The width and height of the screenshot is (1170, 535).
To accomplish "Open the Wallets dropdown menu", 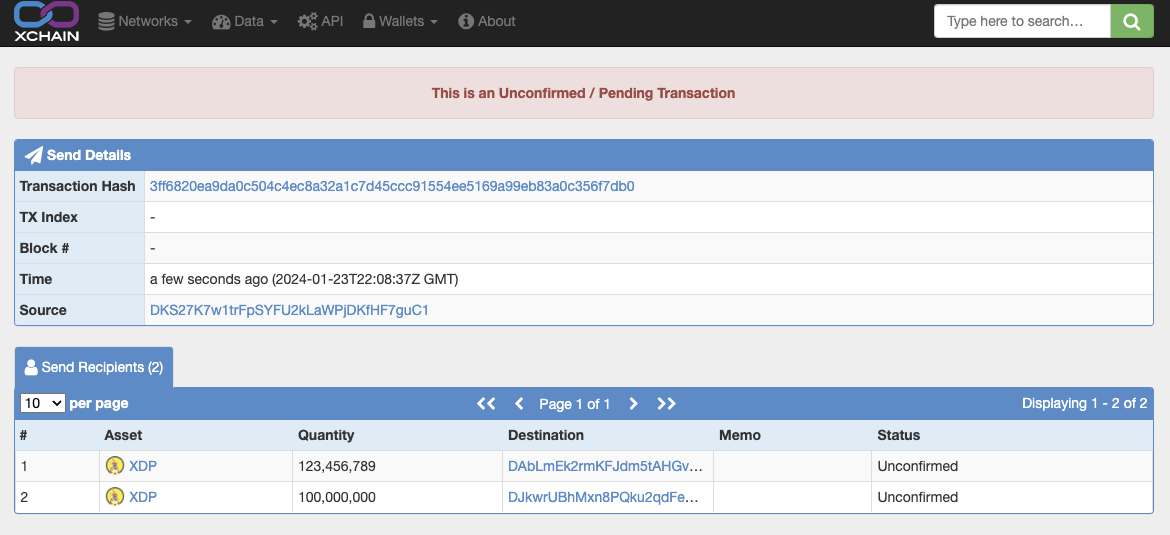I will [400, 22].
